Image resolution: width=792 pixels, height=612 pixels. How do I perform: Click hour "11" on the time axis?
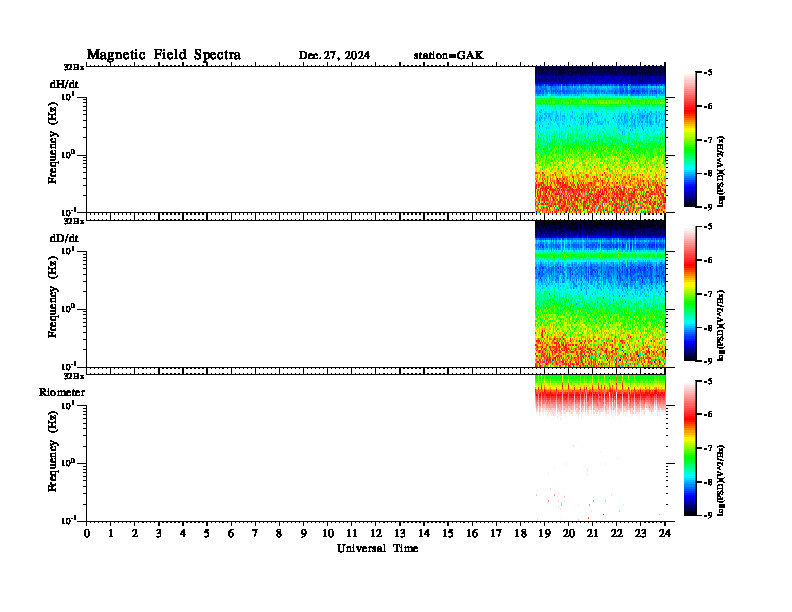click(x=352, y=533)
